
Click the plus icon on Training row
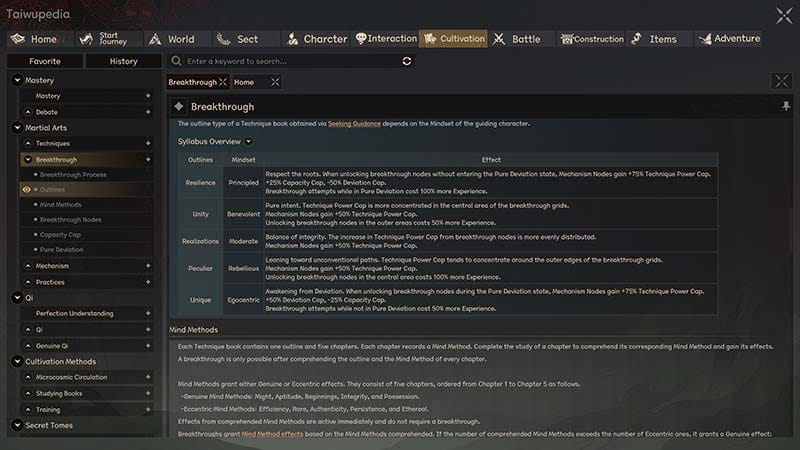click(148, 410)
